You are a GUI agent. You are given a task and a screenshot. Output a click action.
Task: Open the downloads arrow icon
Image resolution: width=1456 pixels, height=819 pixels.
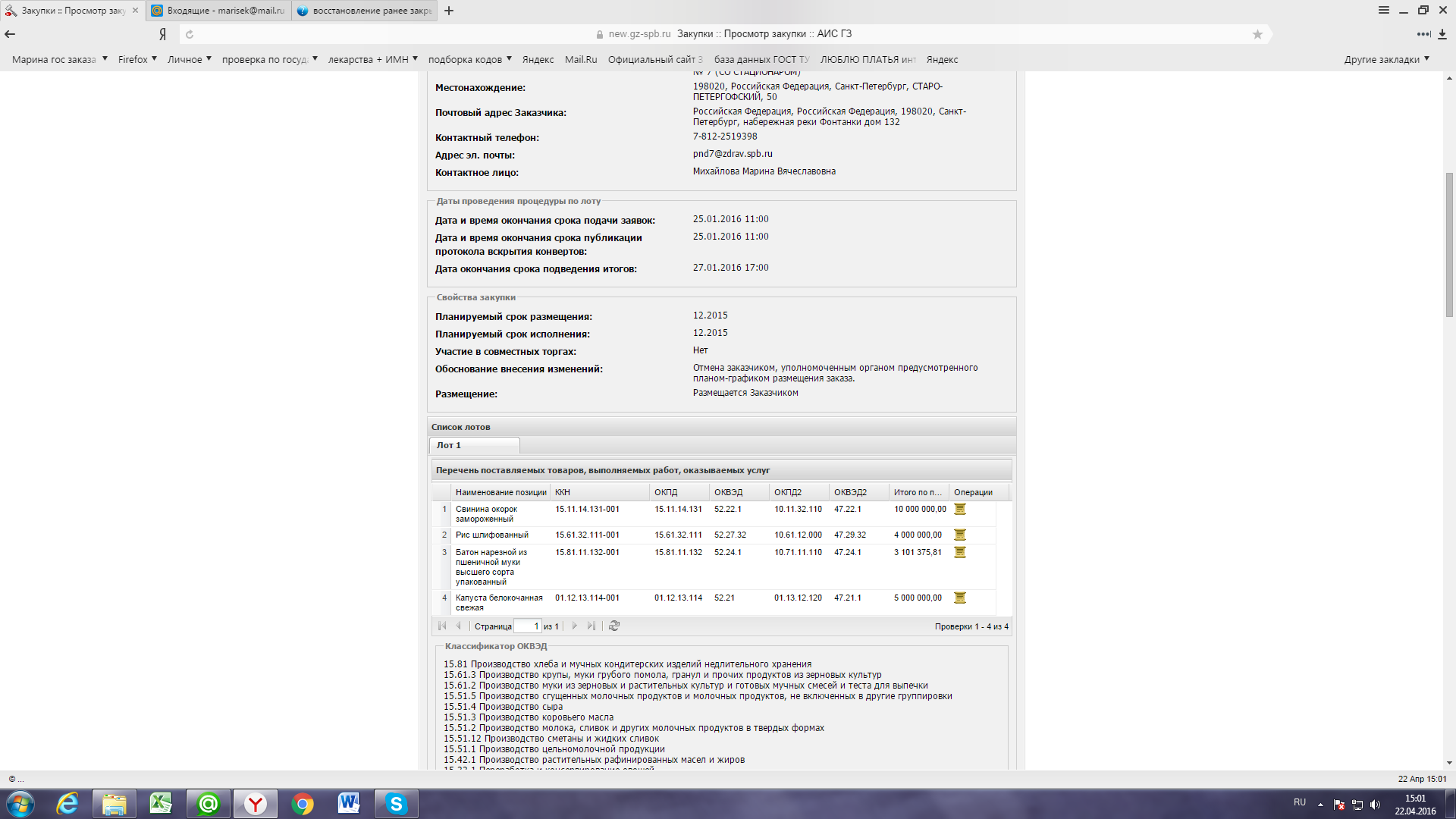pyautogui.click(x=1442, y=34)
